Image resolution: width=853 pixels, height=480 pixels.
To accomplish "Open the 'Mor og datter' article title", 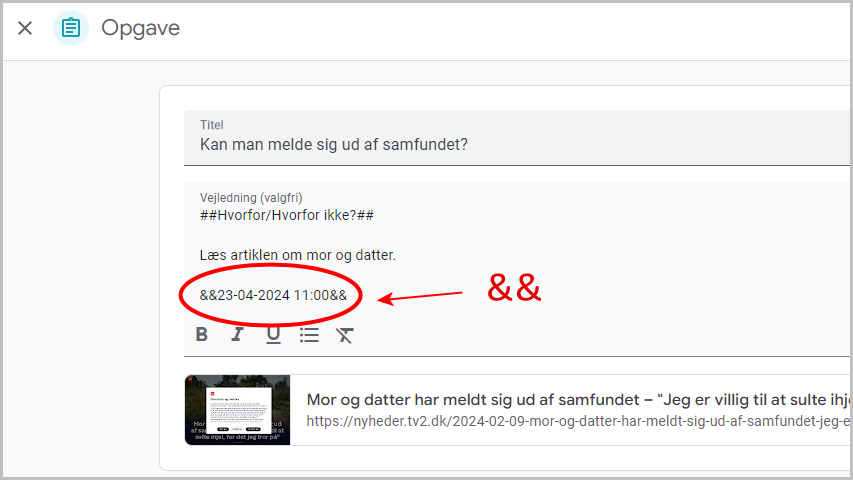I will tap(578, 400).
